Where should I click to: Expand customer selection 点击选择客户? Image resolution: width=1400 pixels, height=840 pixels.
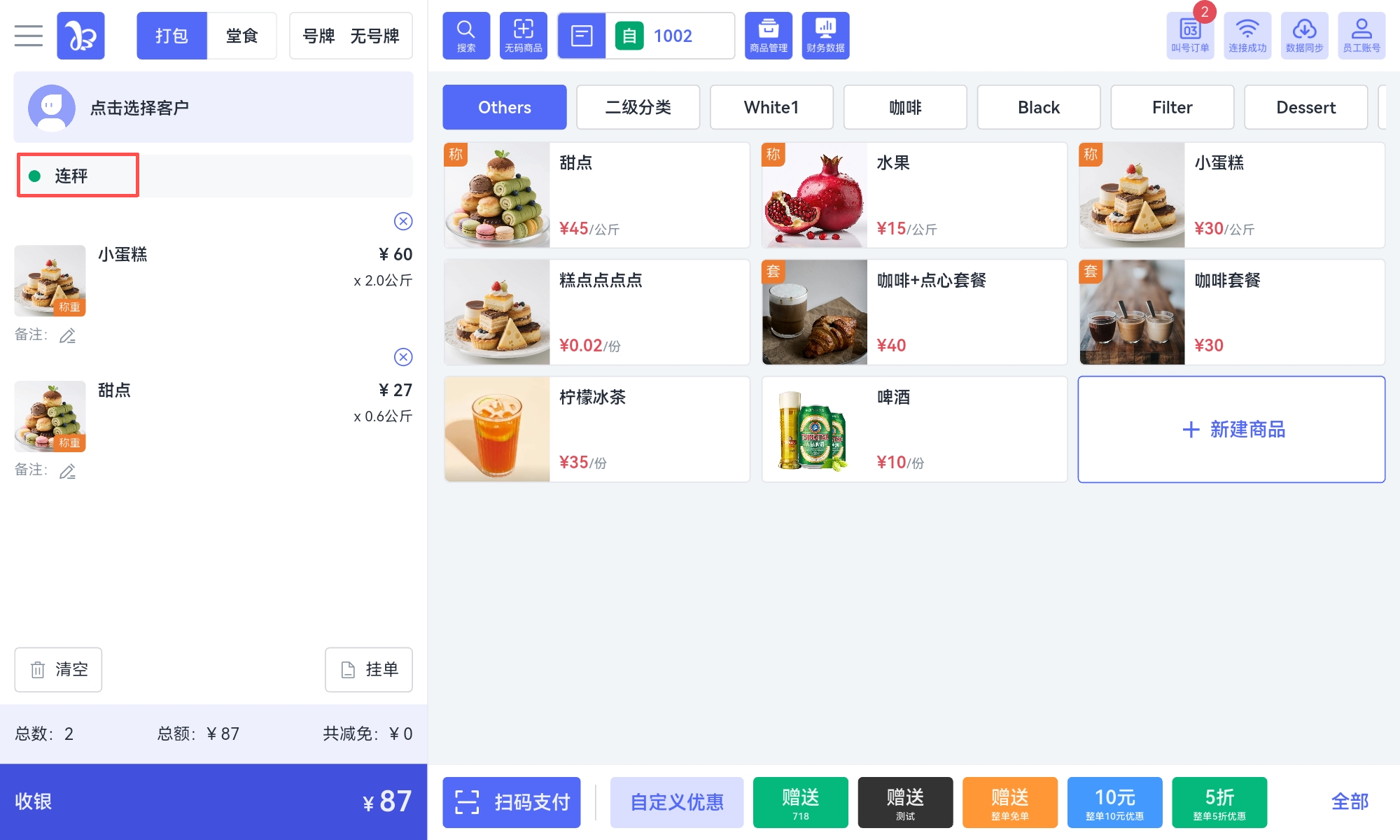(213, 107)
